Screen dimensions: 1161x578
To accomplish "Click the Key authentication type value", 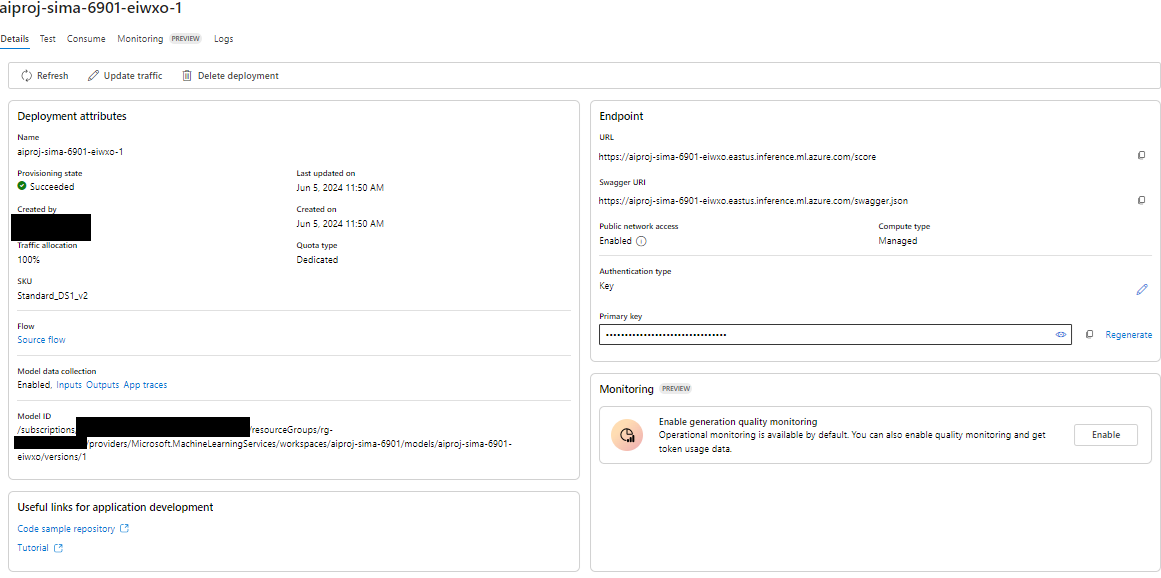I will pos(606,286).
